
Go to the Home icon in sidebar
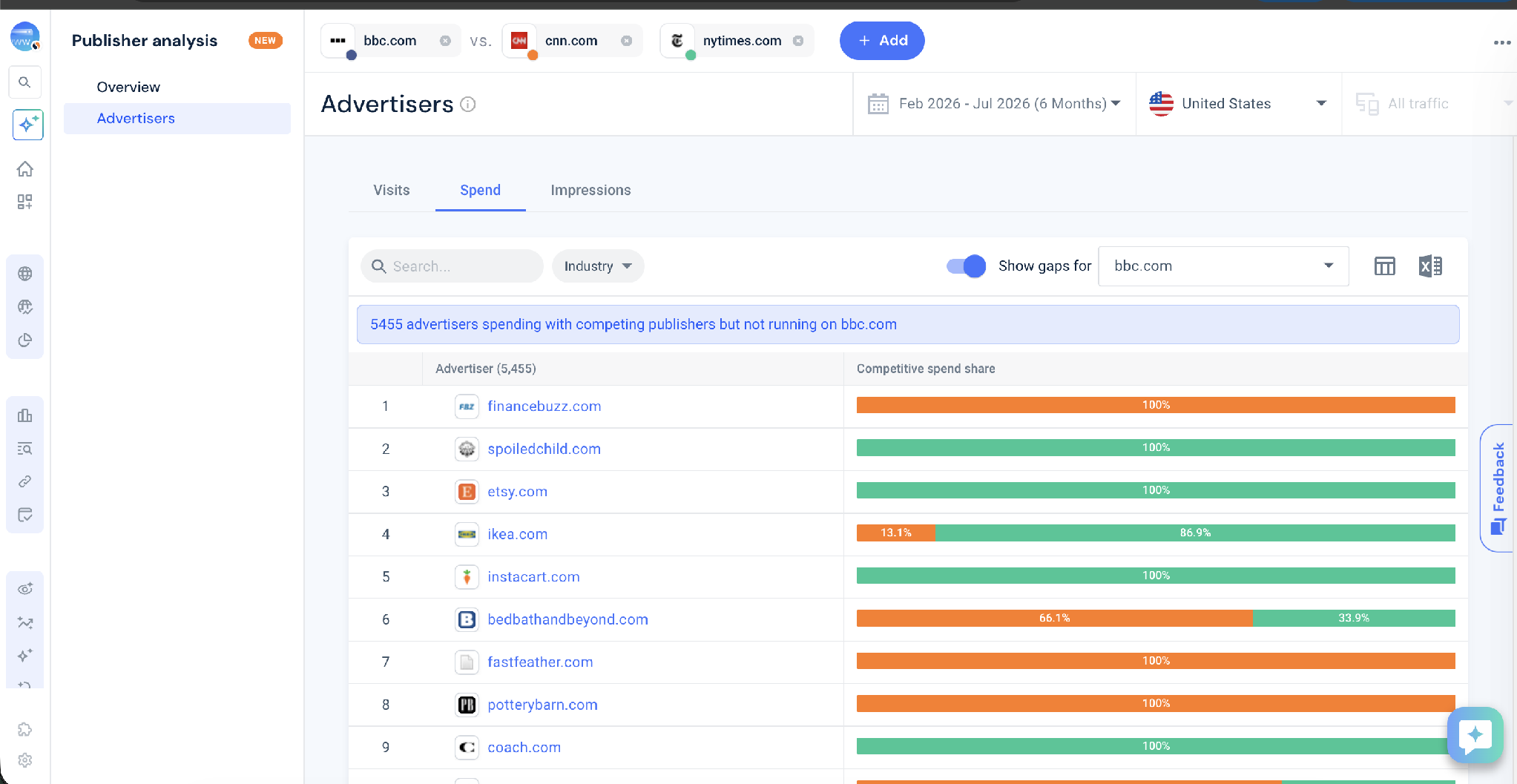(x=25, y=169)
